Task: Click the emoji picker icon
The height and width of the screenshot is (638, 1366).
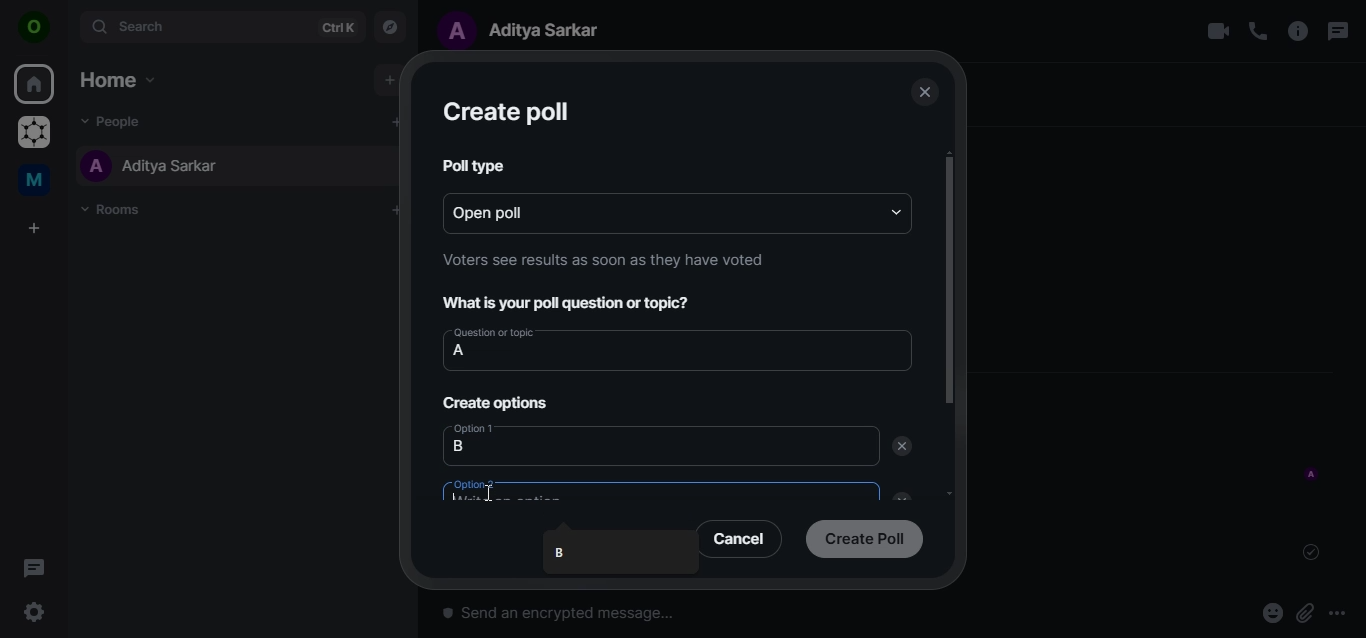Action: tap(1272, 613)
